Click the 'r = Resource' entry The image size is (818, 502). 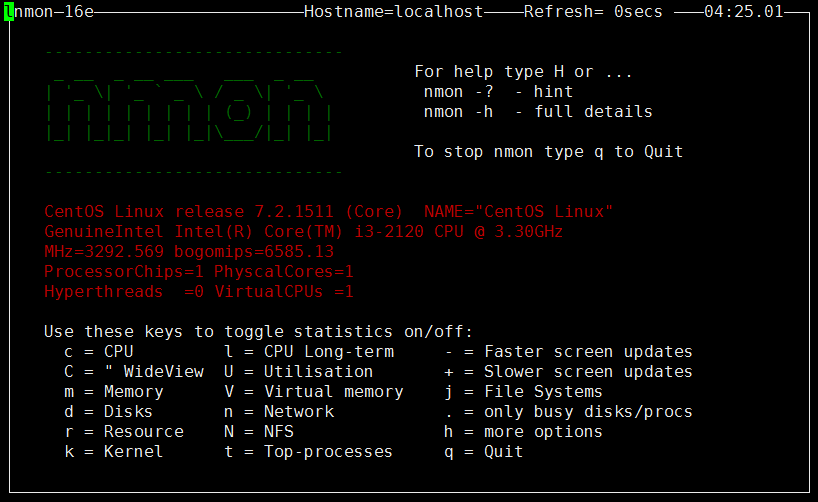tap(124, 432)
